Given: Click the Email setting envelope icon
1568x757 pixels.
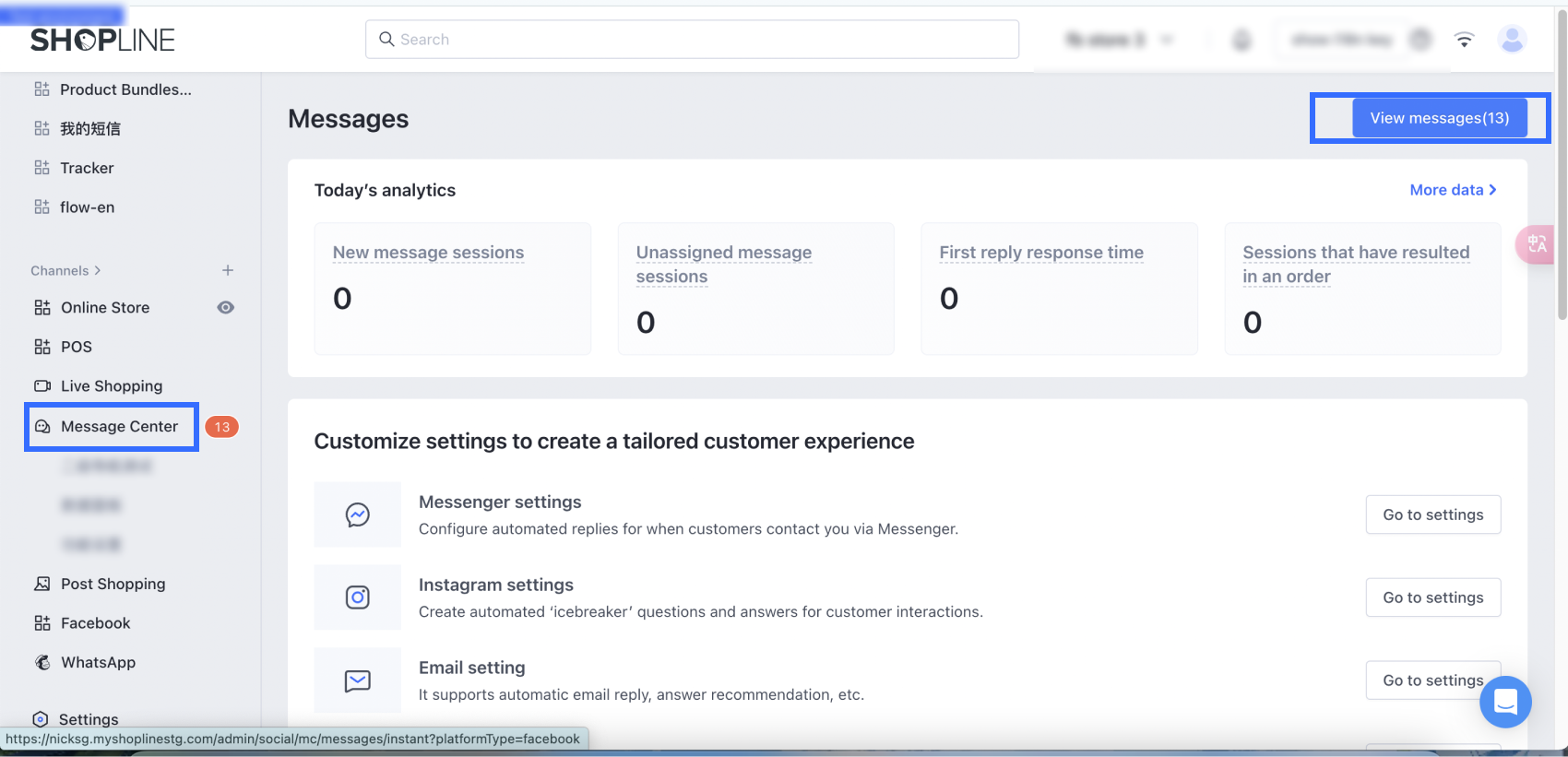Looking at the screenshot, I should (357, 680).
